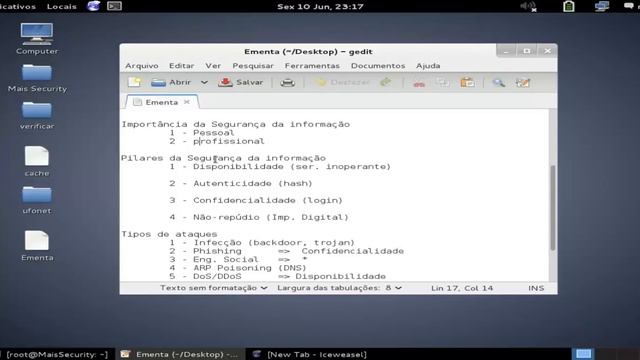Click the line '1 - Pessoal'
Viewport: 640px width, 360px height.
202,133
